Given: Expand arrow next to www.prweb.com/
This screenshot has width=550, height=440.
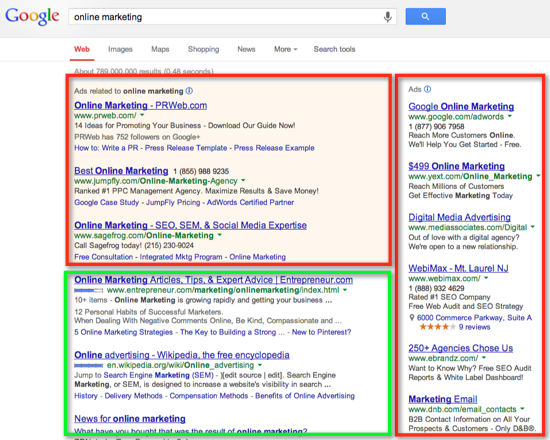Looking at the screenshot, I should (x=142, y=115).
